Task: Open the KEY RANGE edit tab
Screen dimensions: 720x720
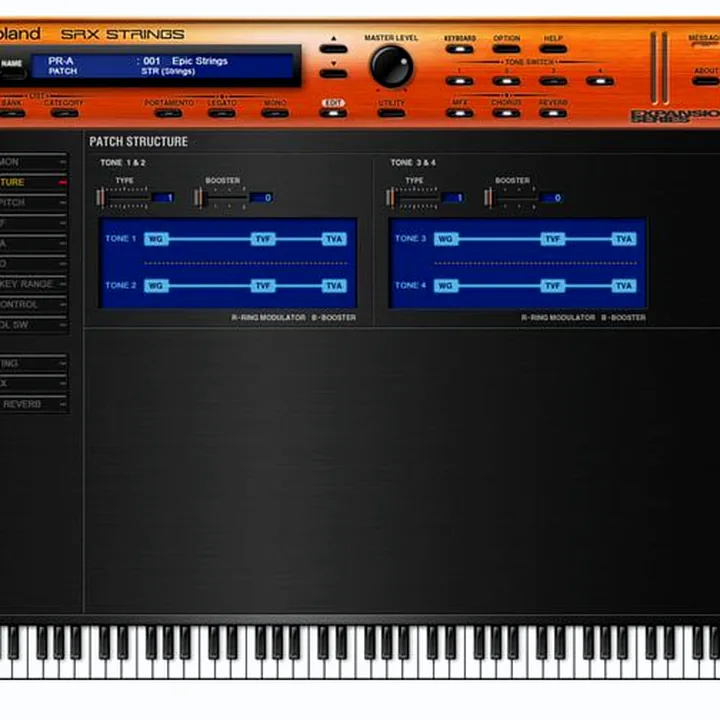Action: [33, 284]
